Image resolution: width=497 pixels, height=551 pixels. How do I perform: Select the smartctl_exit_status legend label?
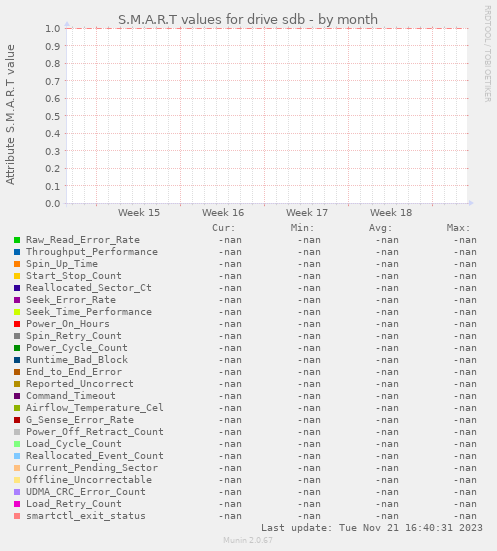pyautogui.click(x=86, y=516)
